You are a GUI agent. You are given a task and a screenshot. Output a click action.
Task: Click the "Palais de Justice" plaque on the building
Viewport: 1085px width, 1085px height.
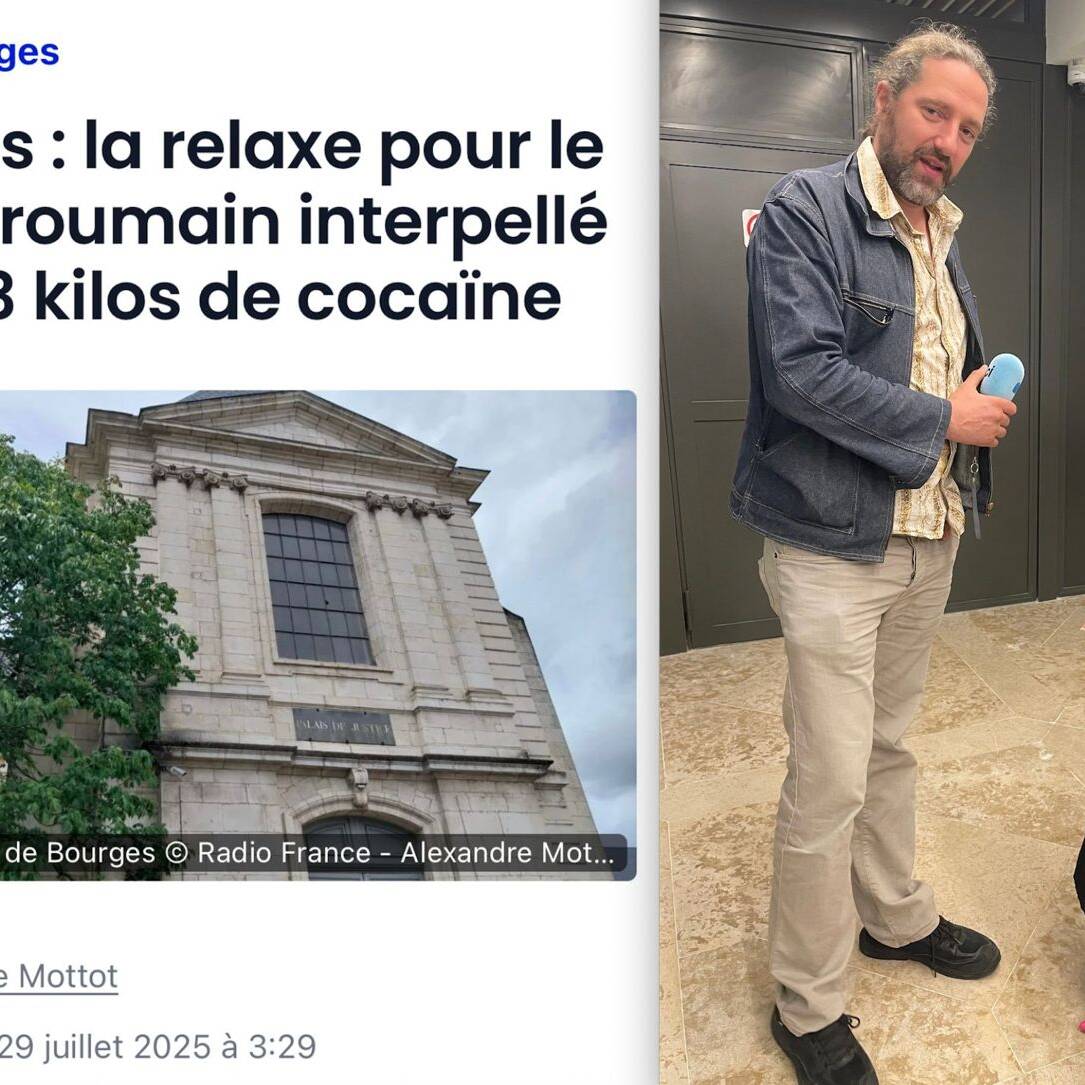(x=344, y=727)
